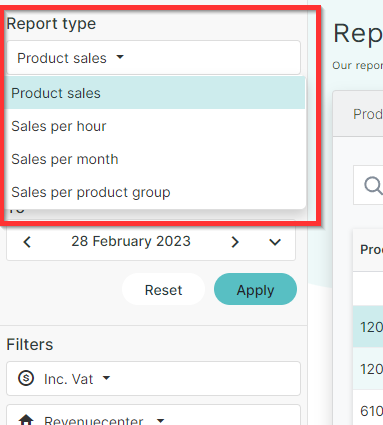Pick Sales per product group option
The image size is (383, 425).
pyautogui.click(x=155, y=192)
